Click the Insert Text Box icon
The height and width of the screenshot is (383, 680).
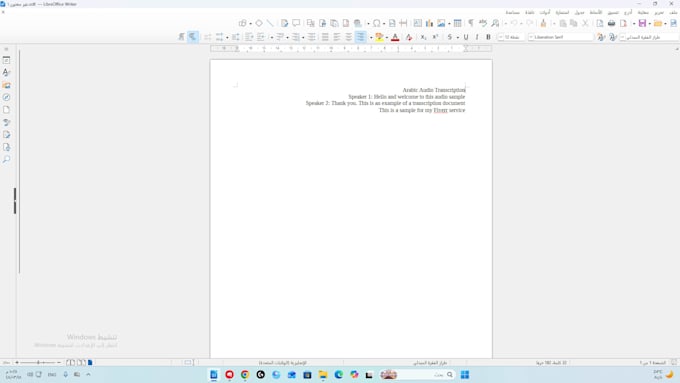[417, 23]
